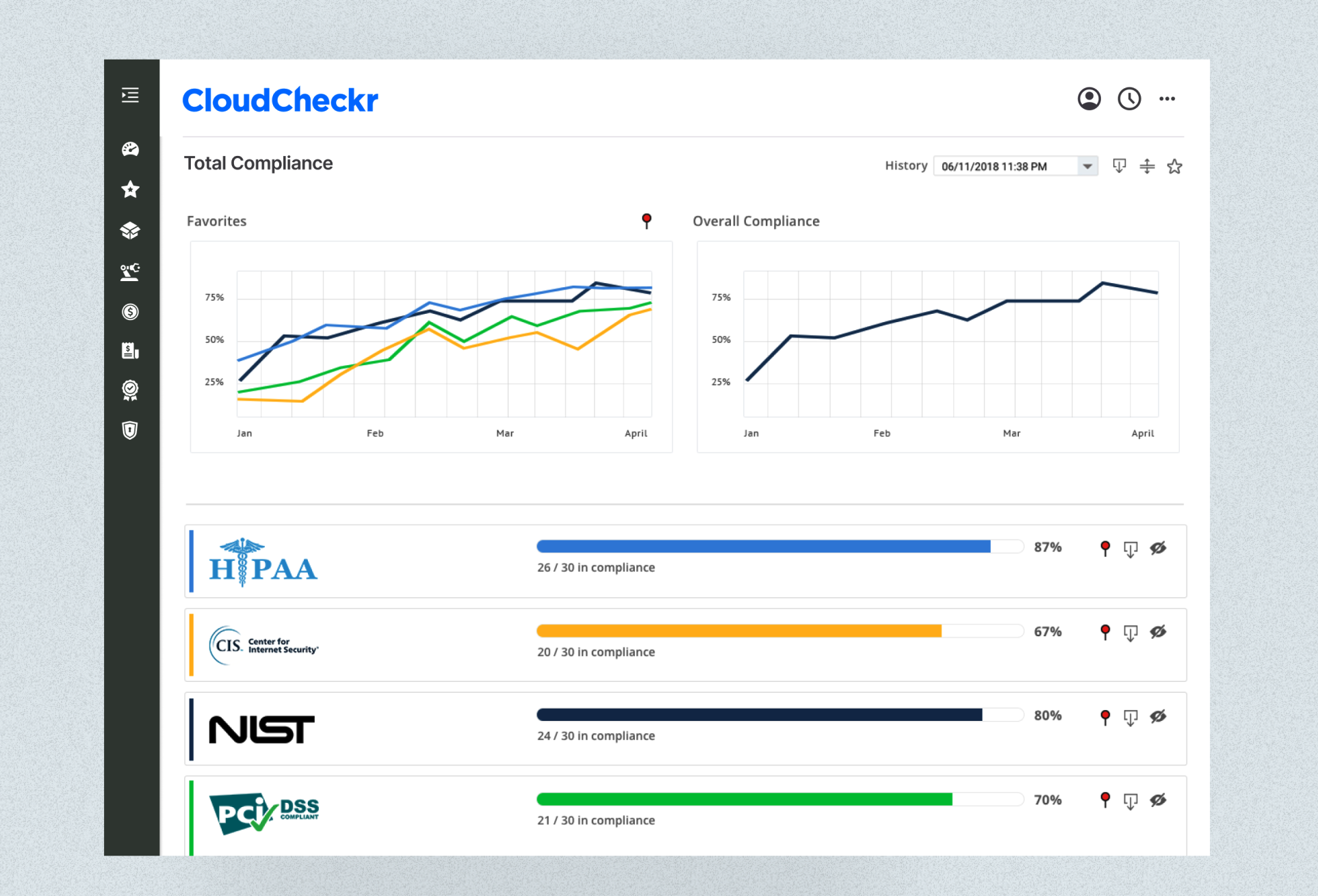Click the 67% CIS value
This screenshot has width=1318, height=896.
[1048, 631]
